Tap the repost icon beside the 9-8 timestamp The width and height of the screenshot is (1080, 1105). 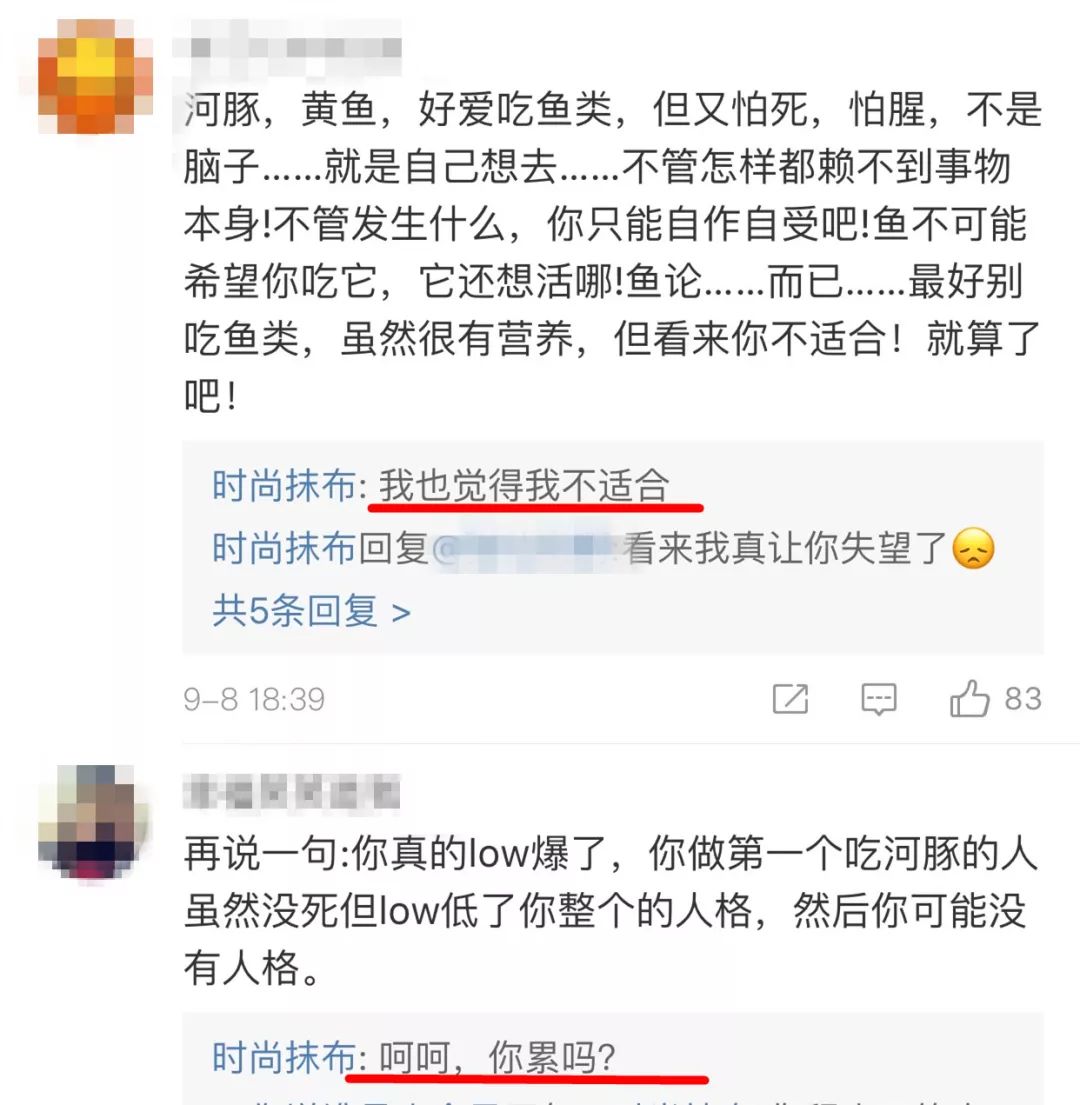790,698
